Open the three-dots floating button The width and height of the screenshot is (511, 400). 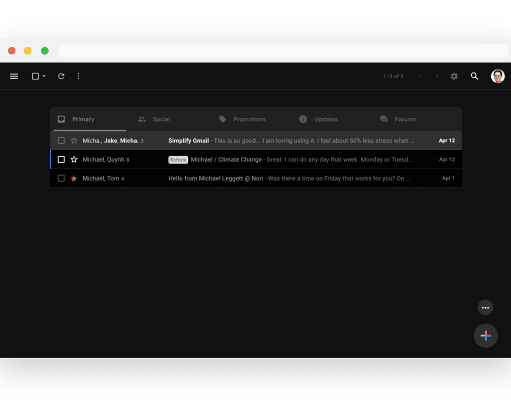coord(485,308)
